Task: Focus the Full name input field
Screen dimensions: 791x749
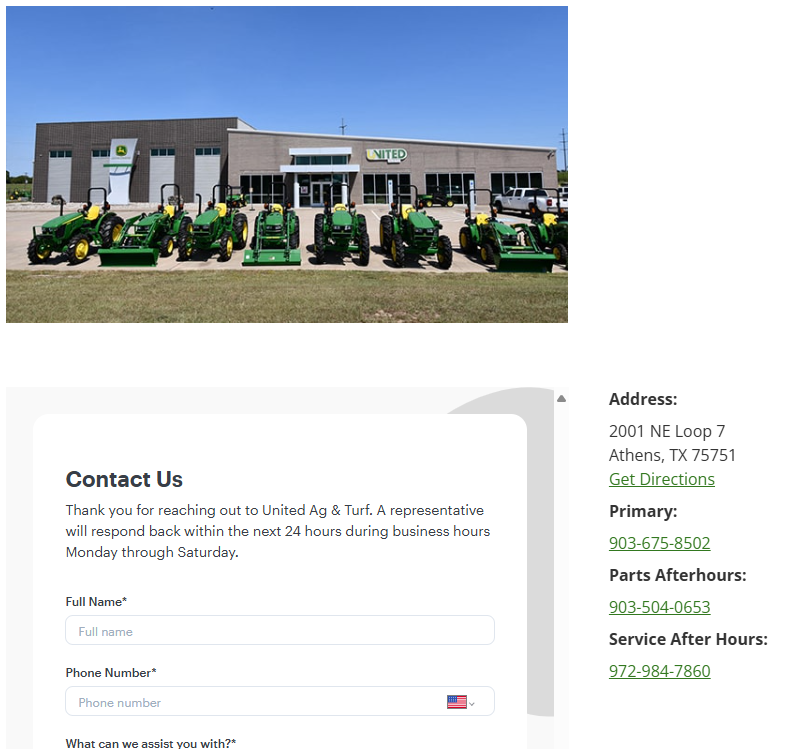Action: point(280,630)
